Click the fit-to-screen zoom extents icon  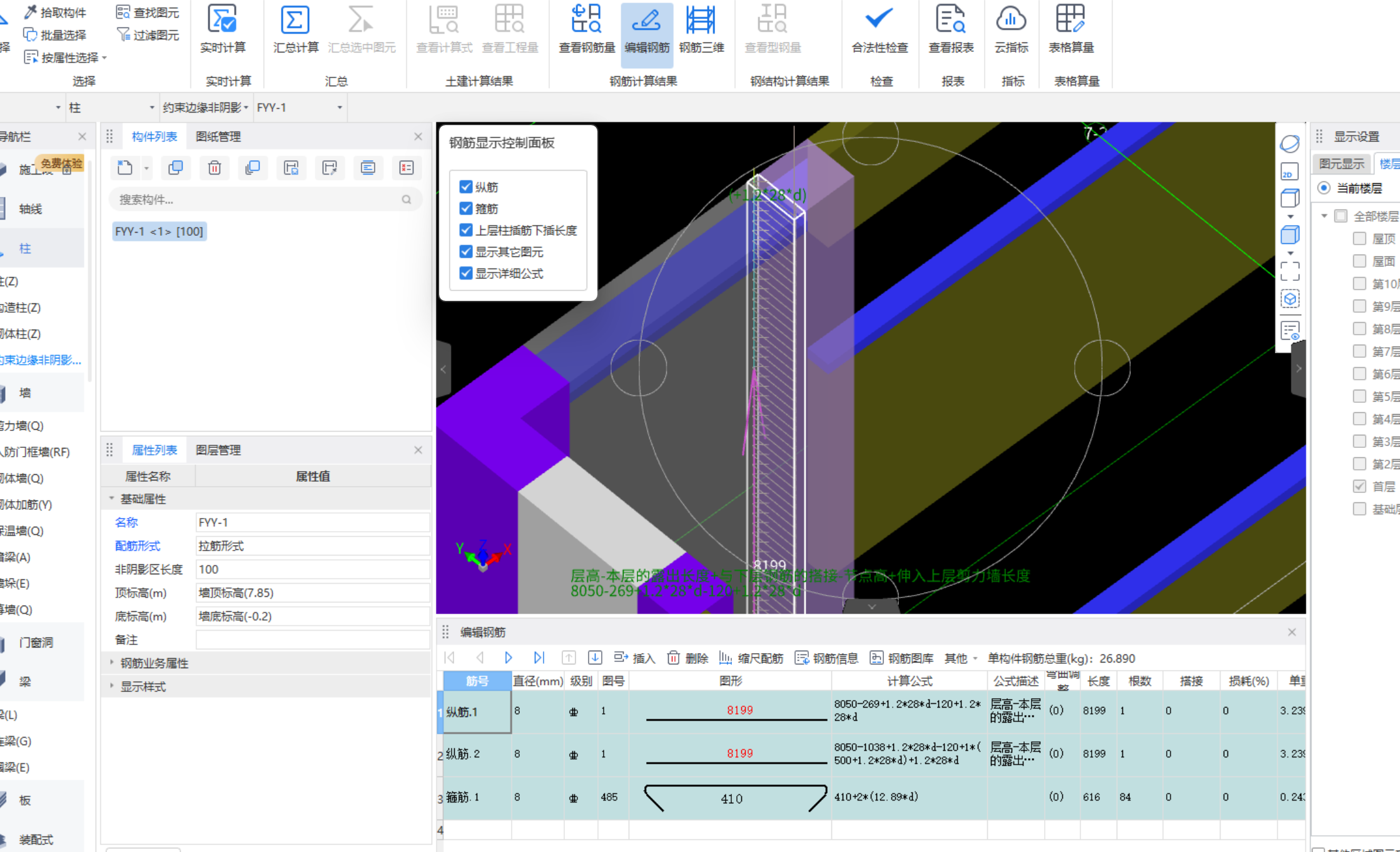[1290, 271]
